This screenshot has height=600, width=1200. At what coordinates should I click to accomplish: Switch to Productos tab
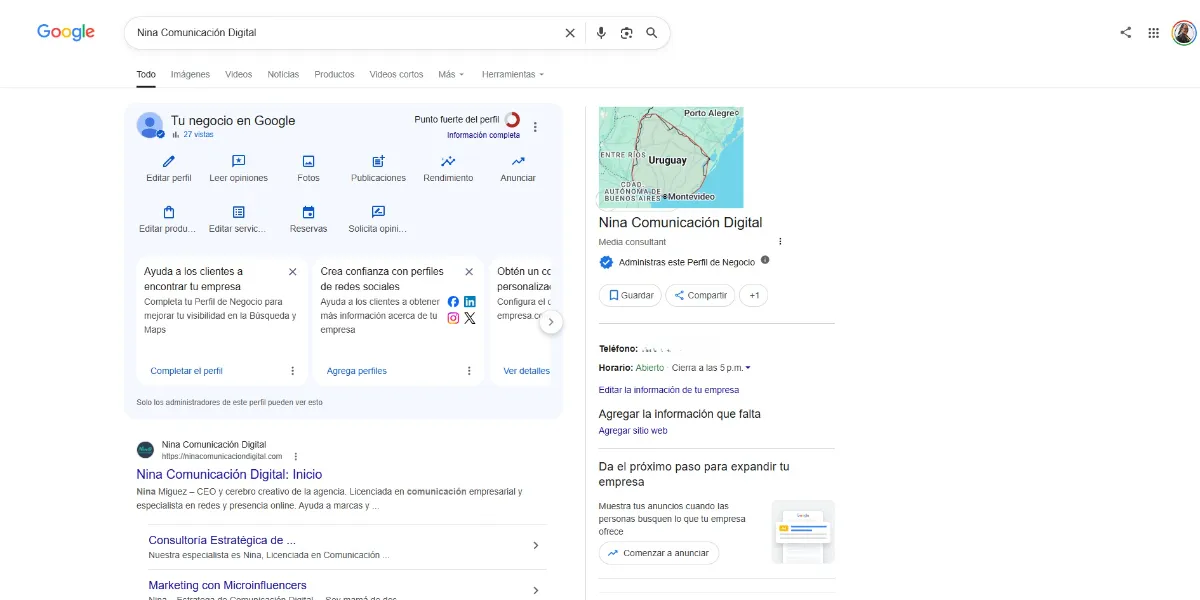(334, 75)
